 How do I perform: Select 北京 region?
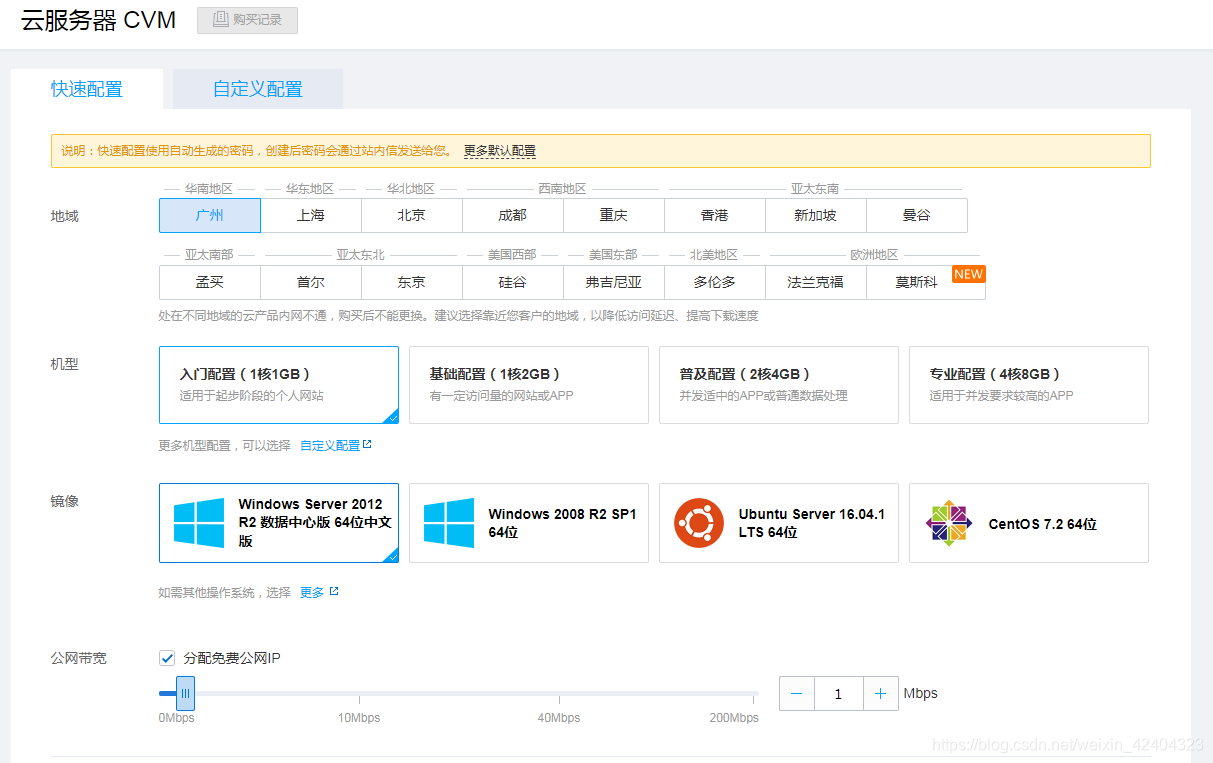pos(412,215)
